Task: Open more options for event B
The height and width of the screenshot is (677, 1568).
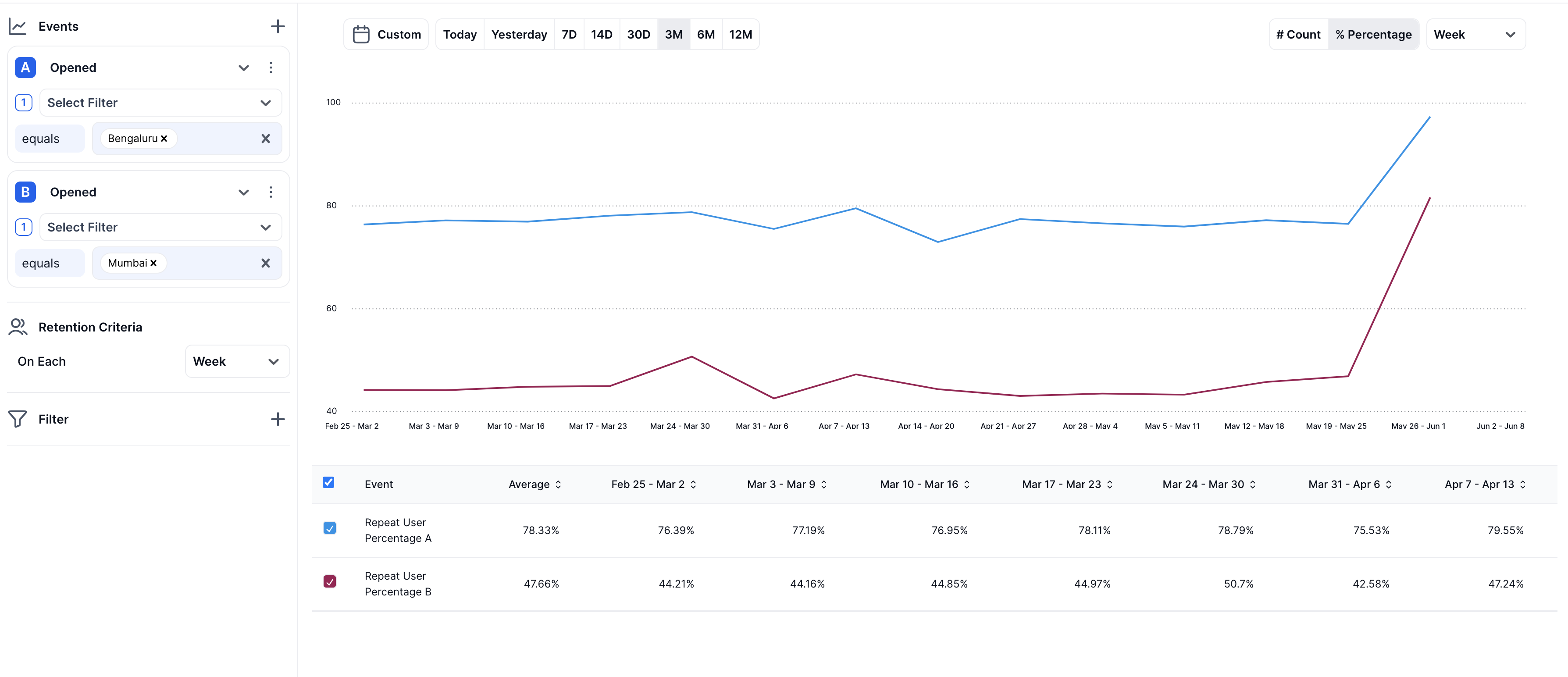Action: [x=271, y=192]
